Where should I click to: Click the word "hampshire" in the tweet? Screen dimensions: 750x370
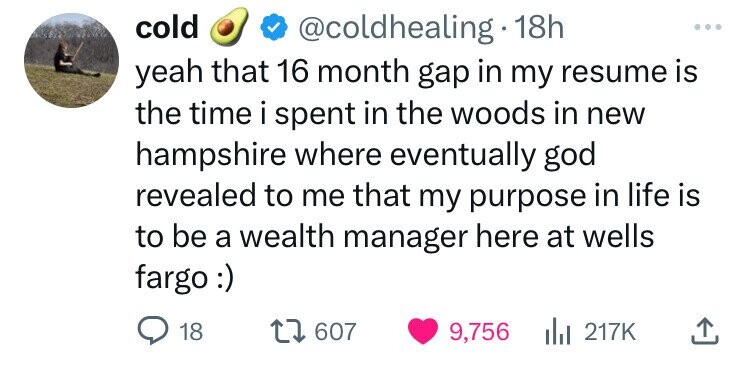coord(211,156)
